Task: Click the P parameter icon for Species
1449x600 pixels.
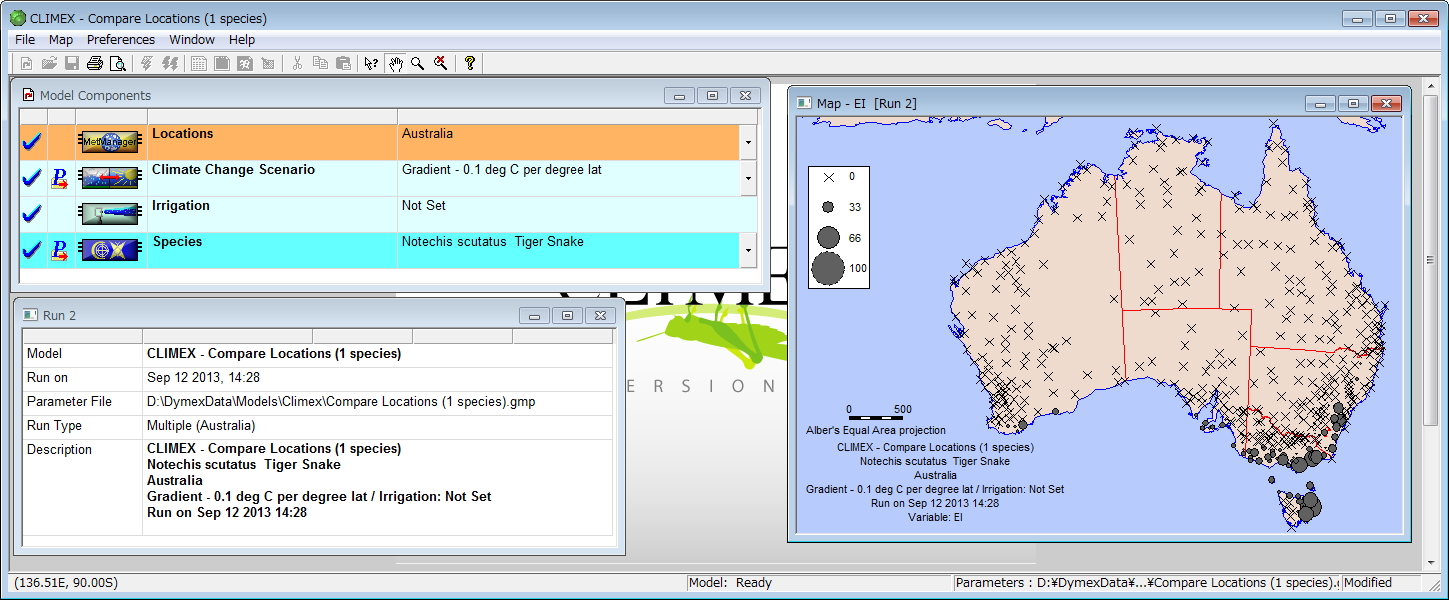Action: [60, 250]
